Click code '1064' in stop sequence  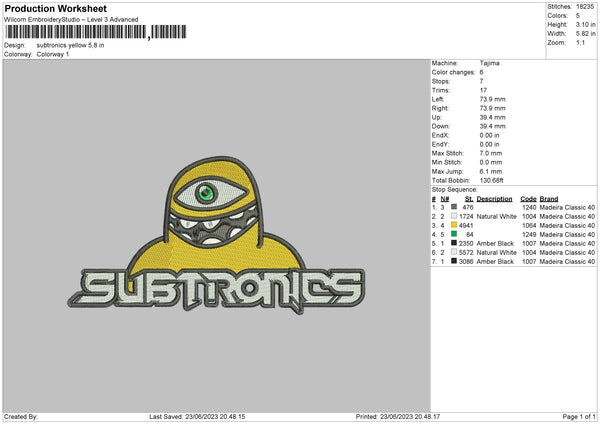(529, 225)
